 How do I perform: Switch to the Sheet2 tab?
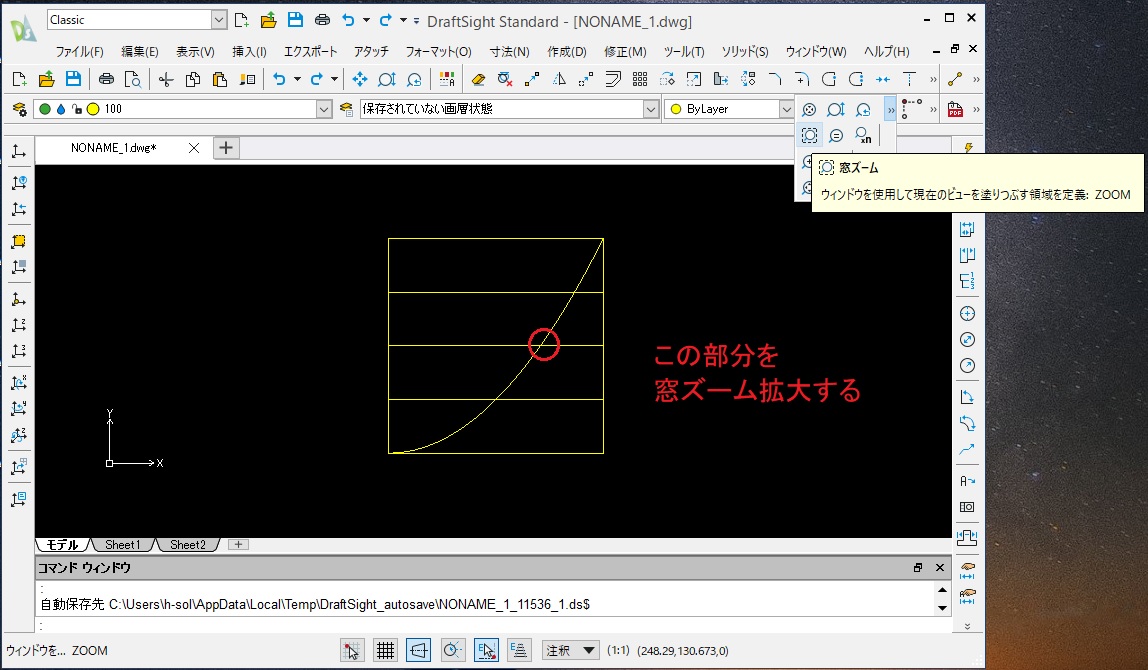pyautogui.click(x=187, y=545)
